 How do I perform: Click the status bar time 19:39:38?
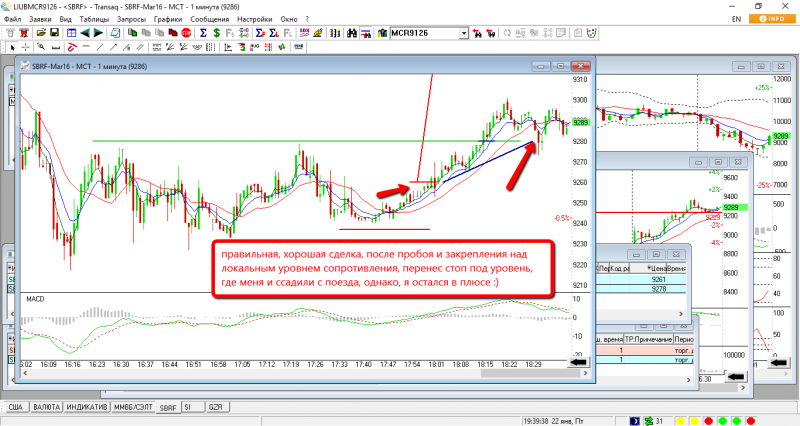(536, 421)
